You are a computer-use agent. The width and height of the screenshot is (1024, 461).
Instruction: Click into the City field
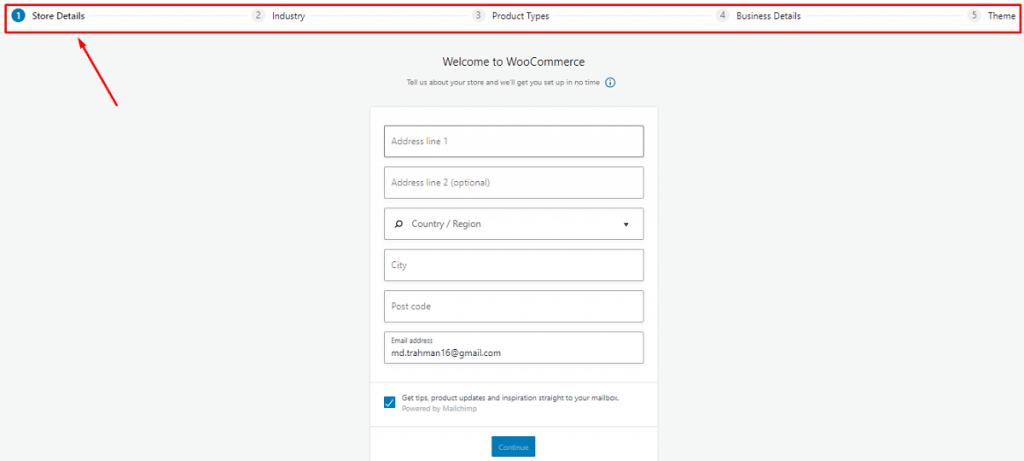pyautogui.click(x=514, y=265)
